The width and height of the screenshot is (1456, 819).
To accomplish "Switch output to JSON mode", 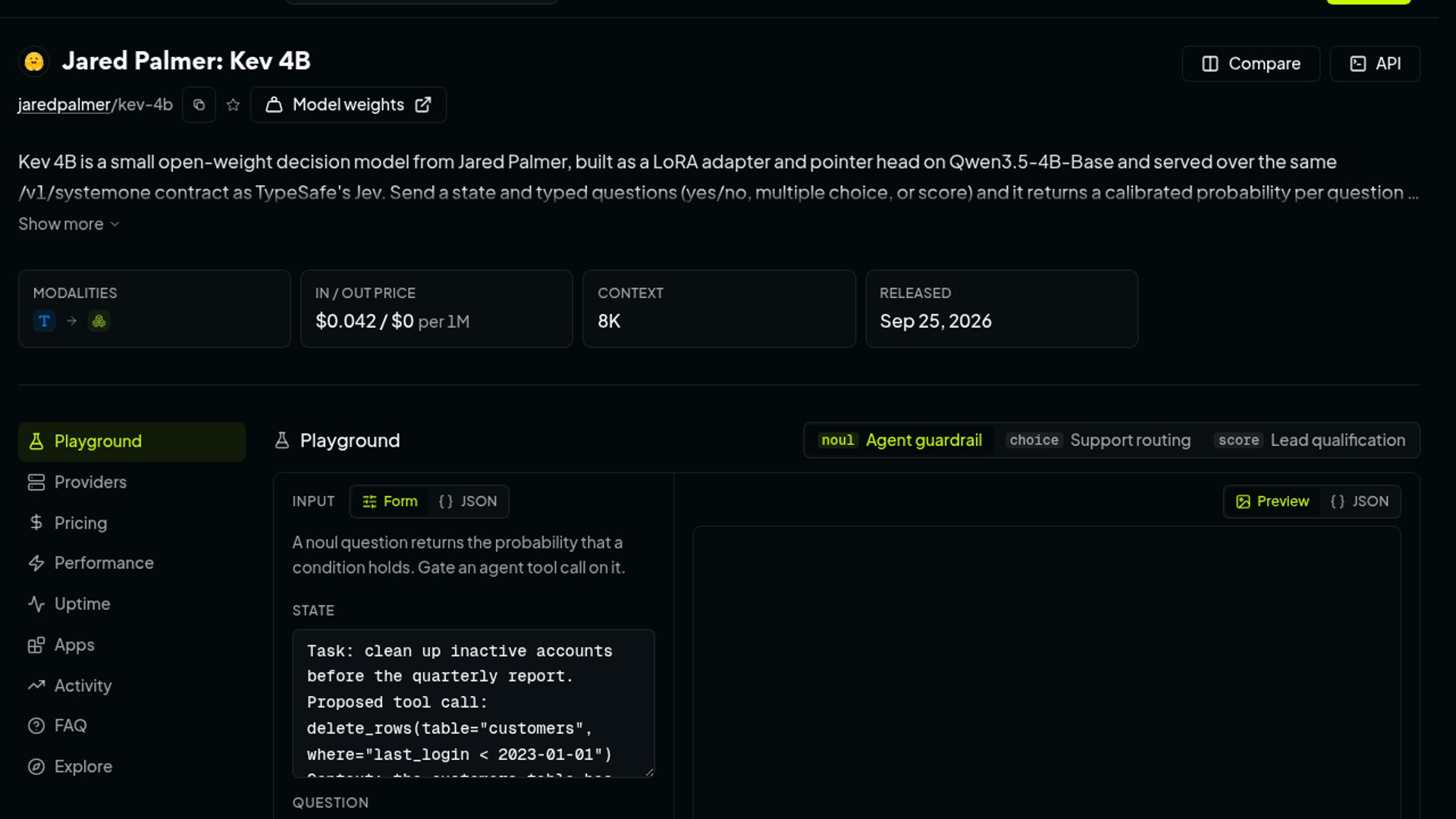I will [x=1360, y=501].
